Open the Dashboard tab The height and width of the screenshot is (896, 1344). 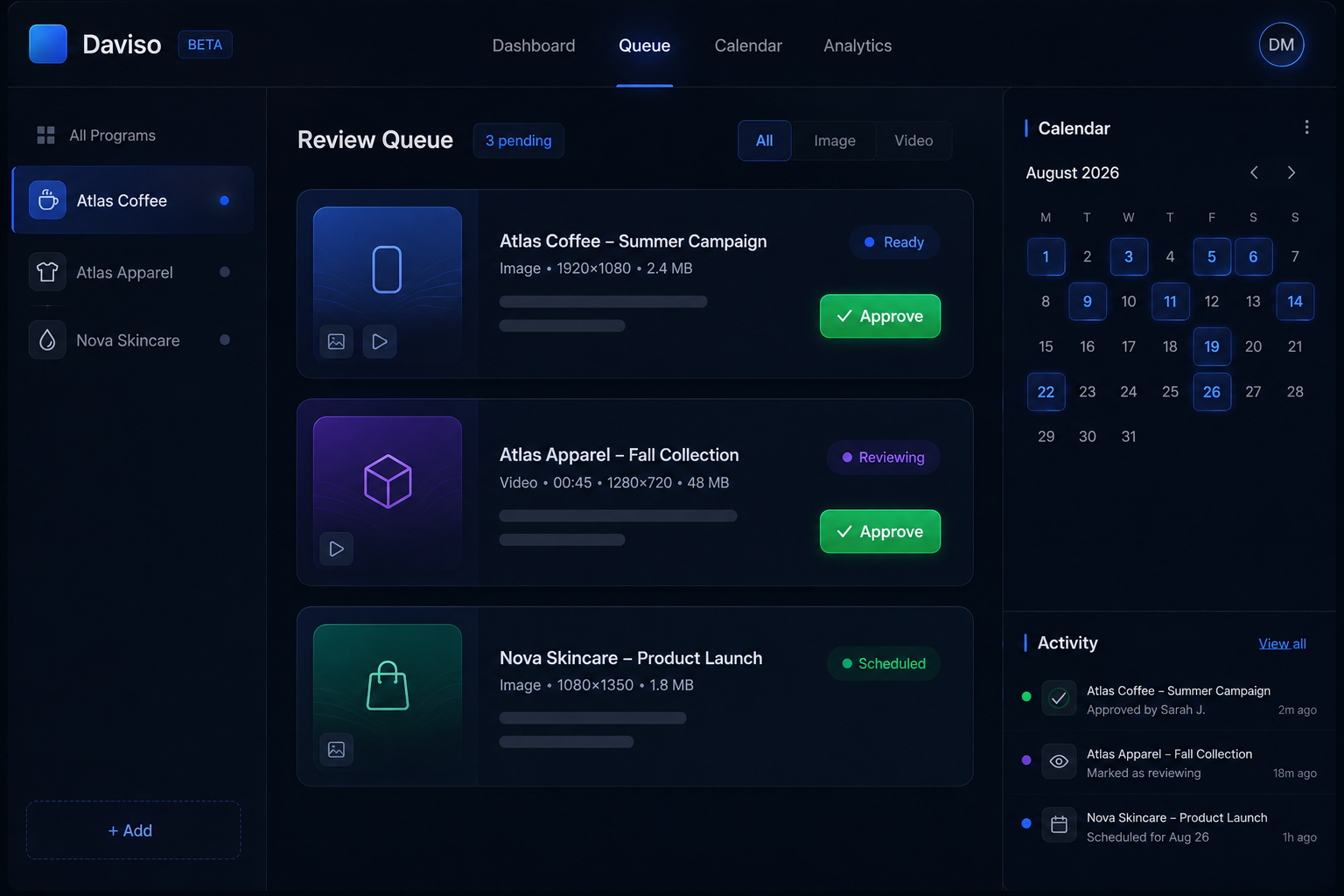[x=534, y=45]
